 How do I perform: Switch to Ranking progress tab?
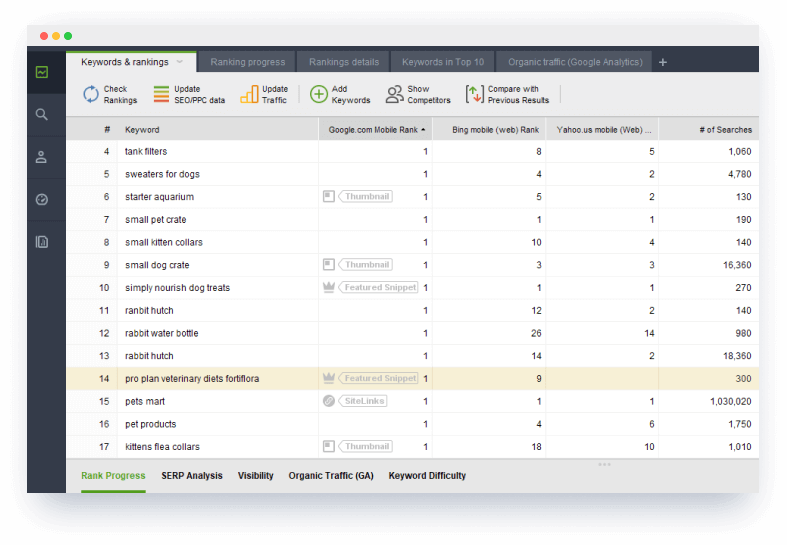(247, 62)
